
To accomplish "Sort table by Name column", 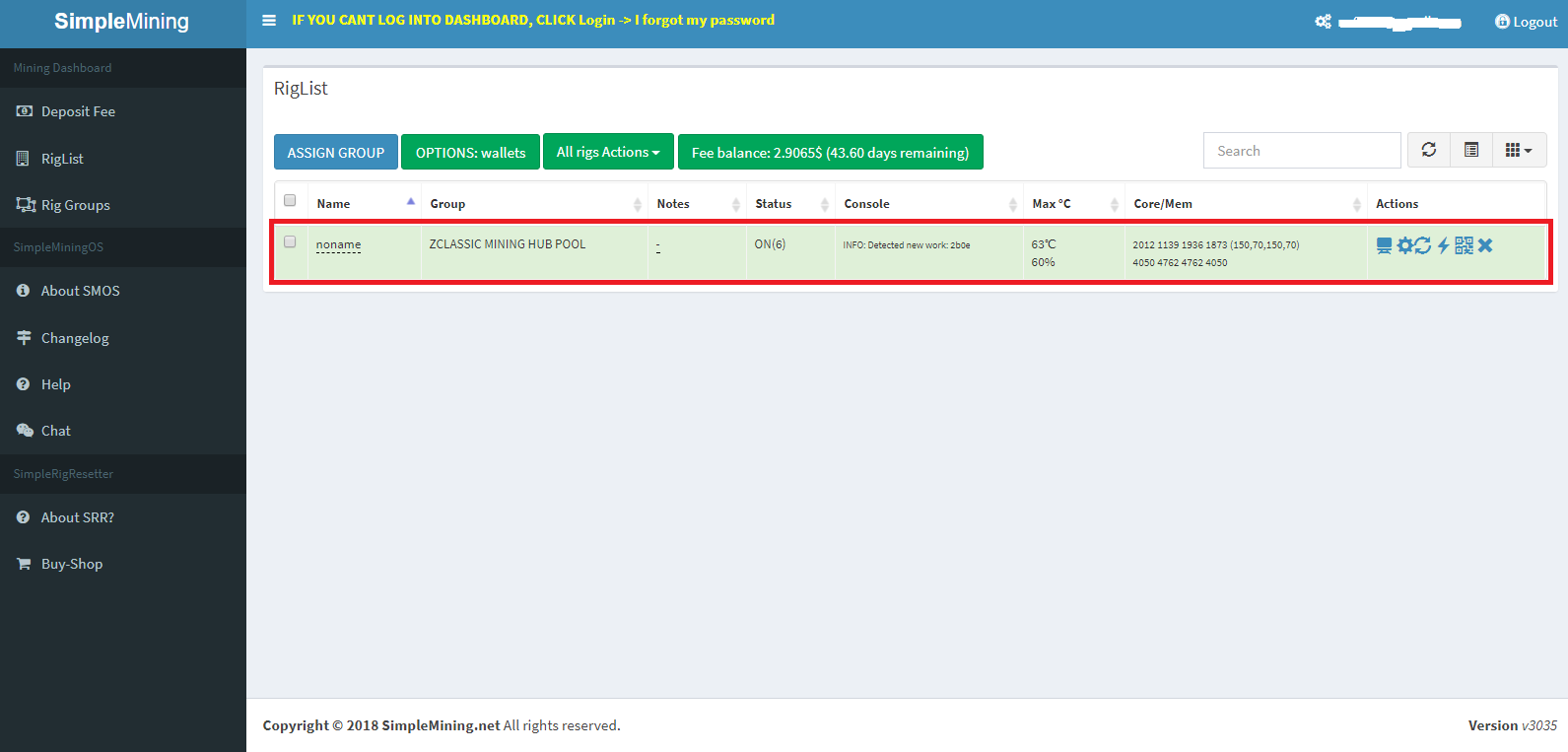I will click(x=365, y=203).
